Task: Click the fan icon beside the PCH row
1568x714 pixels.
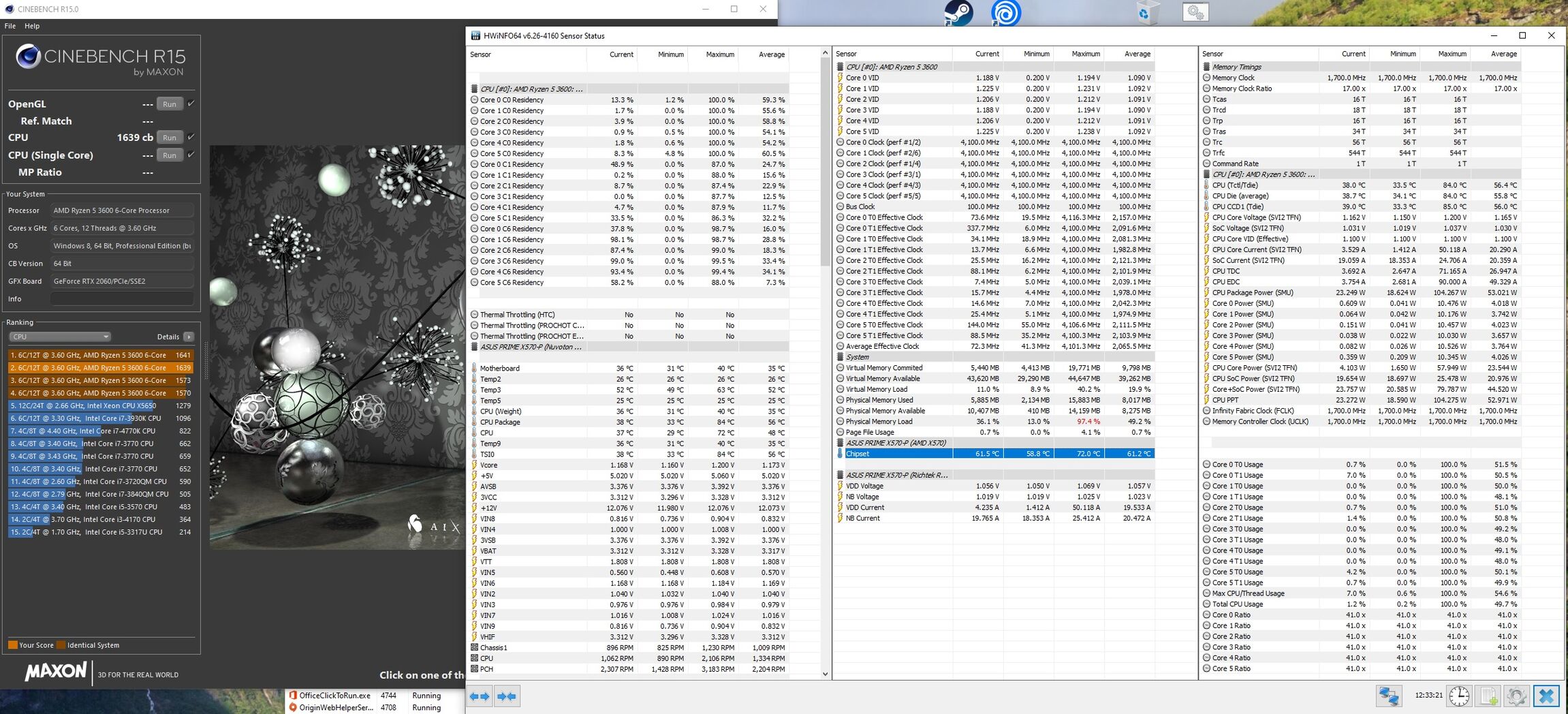Action: click(474, 669)
